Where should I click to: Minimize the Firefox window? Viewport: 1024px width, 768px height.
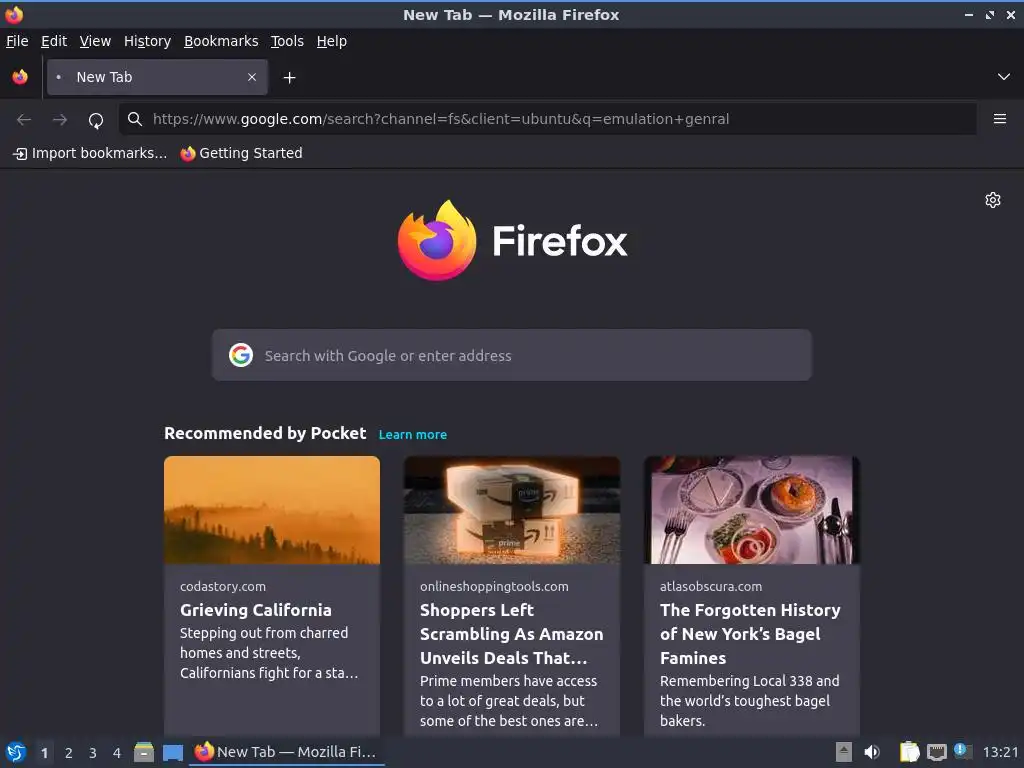(x=969, y=14)
